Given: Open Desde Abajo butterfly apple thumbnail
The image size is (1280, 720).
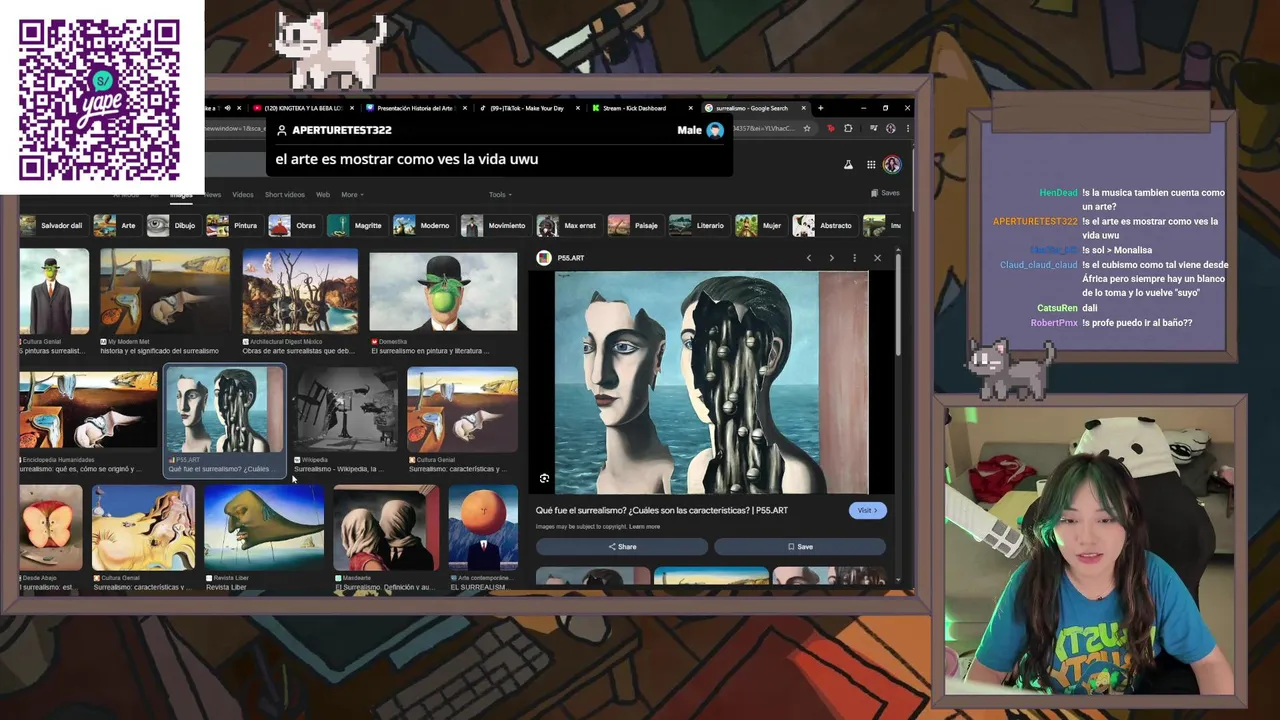Looking at the screenshot, I should pos(51,528).
